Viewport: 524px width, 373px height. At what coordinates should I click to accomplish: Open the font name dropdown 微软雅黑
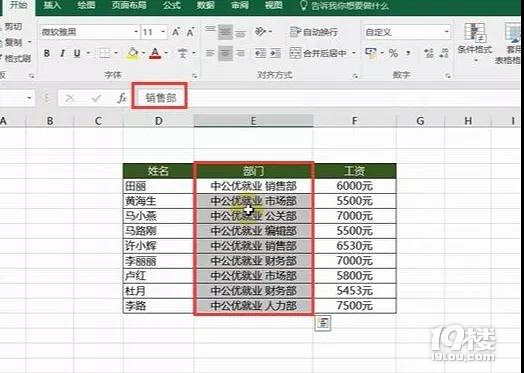[x=90, y=32]
